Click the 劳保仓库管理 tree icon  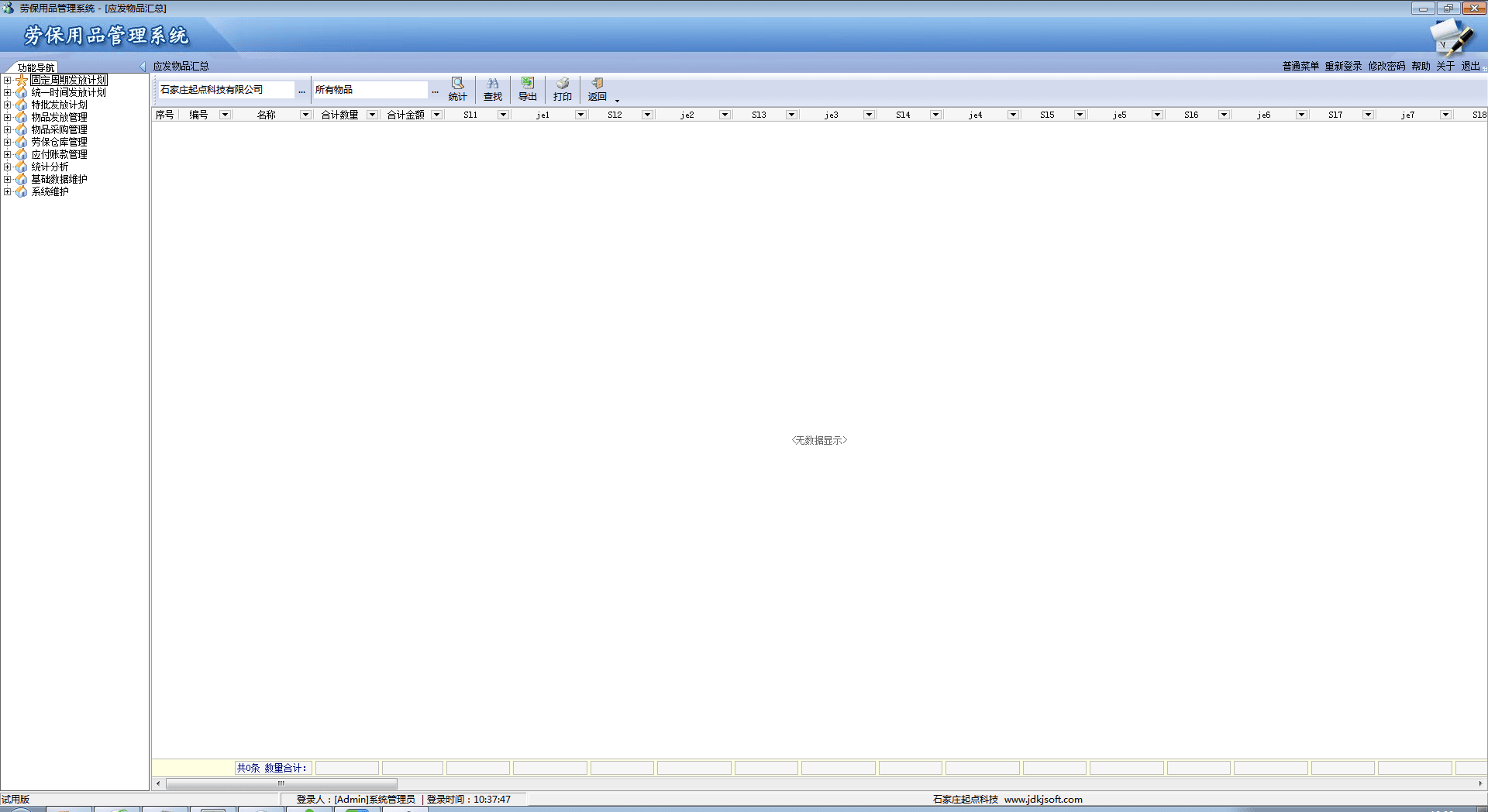[x=22, y=143]
